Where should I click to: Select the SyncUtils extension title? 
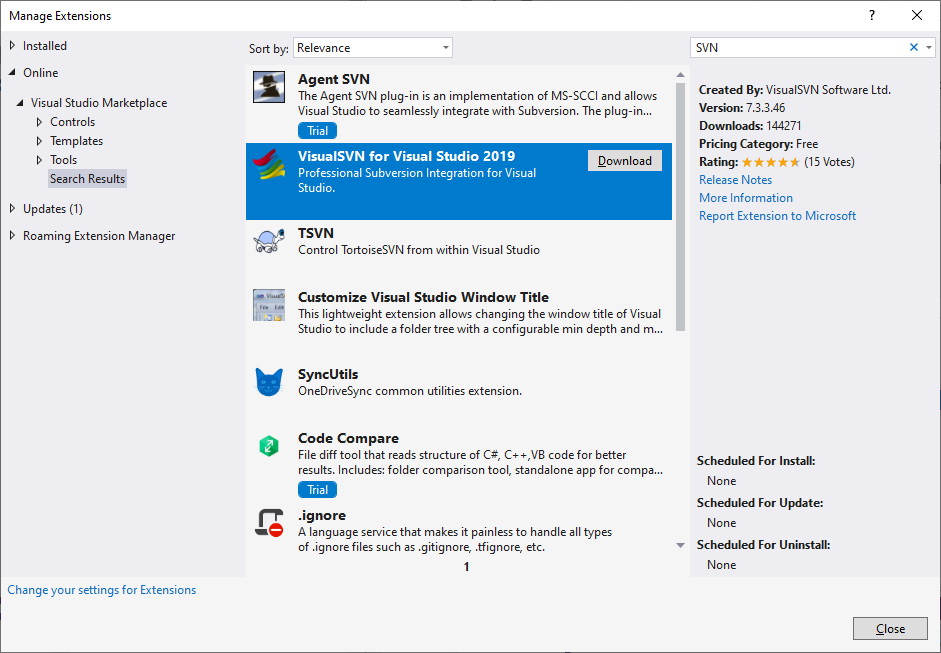click(x=328, y=374)
